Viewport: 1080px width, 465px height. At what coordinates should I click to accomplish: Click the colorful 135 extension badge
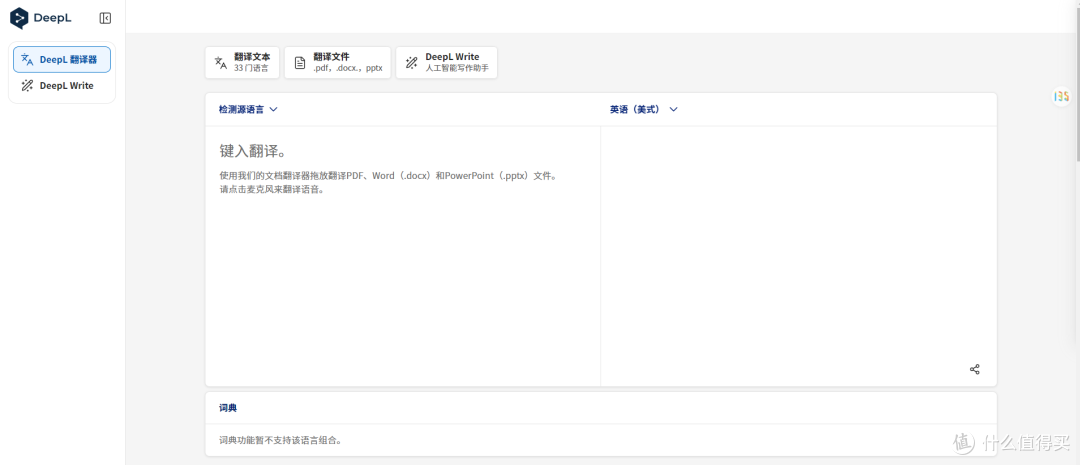(1061, 96)
